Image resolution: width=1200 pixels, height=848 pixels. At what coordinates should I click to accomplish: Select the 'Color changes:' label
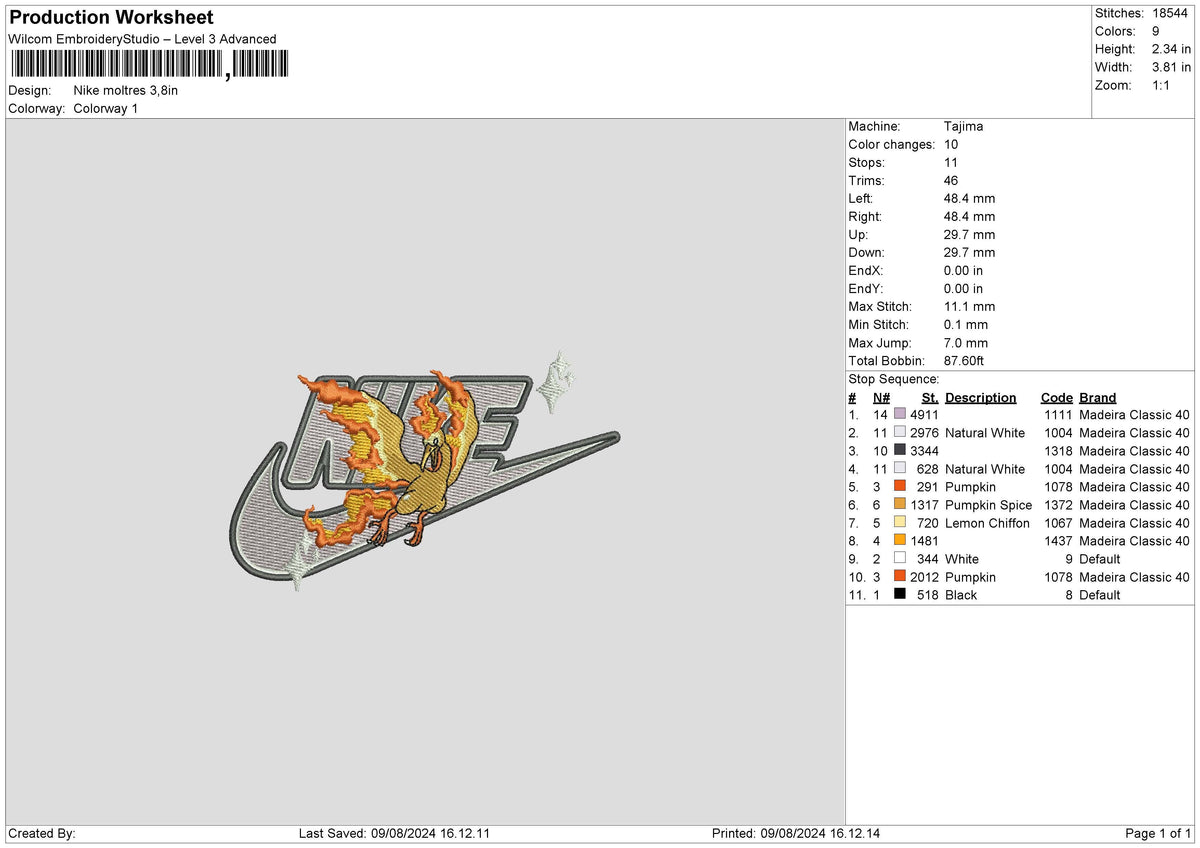[x=892, y=144]
